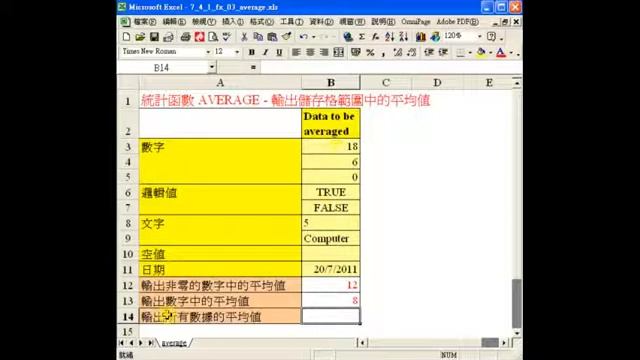Open the undo history dropdown arrow
The width and height of the screenshot is (640, 360).
[x=313, y=37]
